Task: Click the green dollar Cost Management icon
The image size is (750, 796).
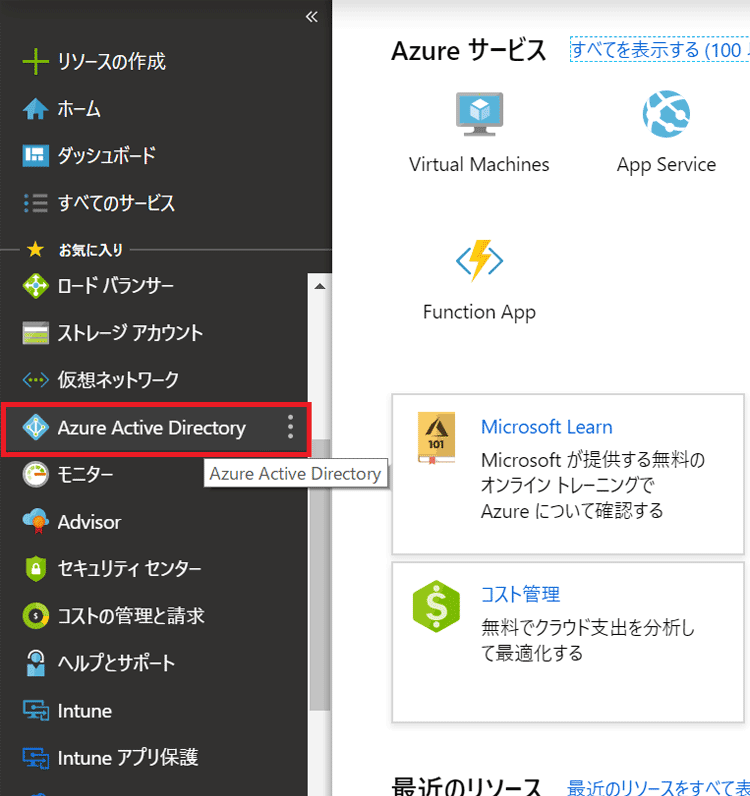Action: point(436,606)
